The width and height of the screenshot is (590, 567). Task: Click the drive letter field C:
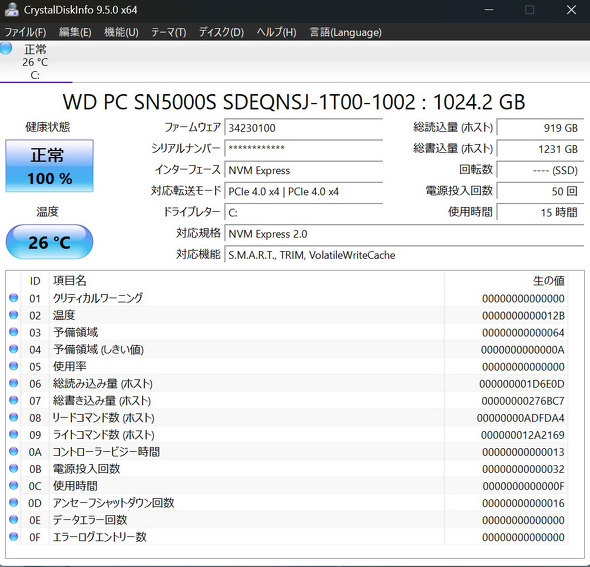(303, 213)
